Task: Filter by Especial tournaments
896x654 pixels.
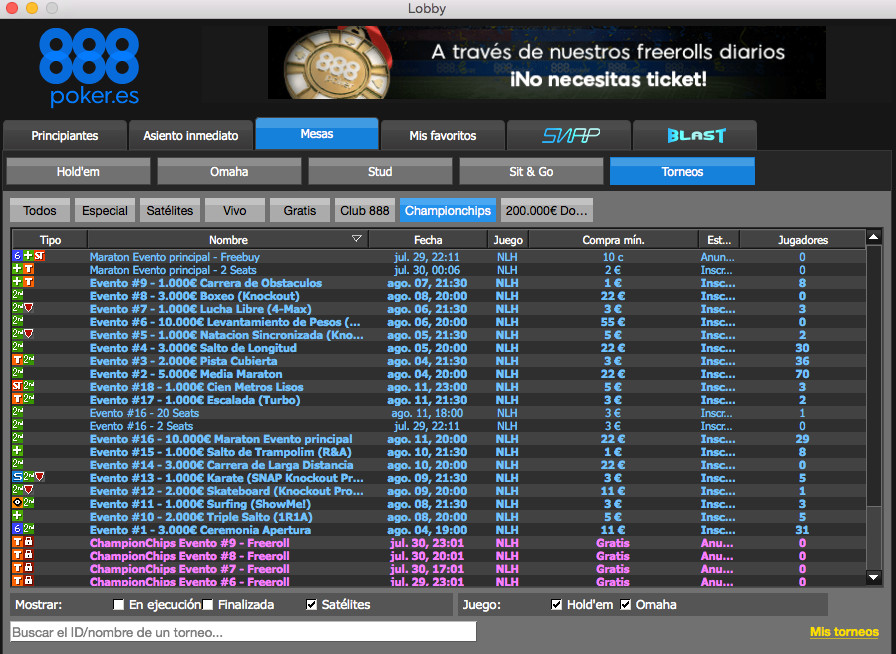Action: coord(105,210)
